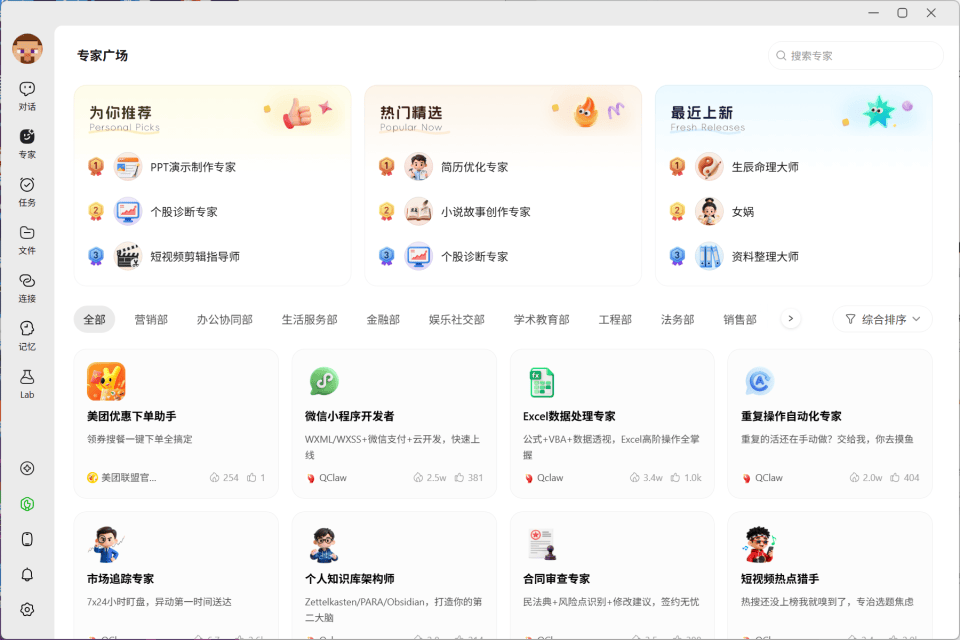Switch to the 法务部 category tab
The image size is (960, 640).
point(678,319)
